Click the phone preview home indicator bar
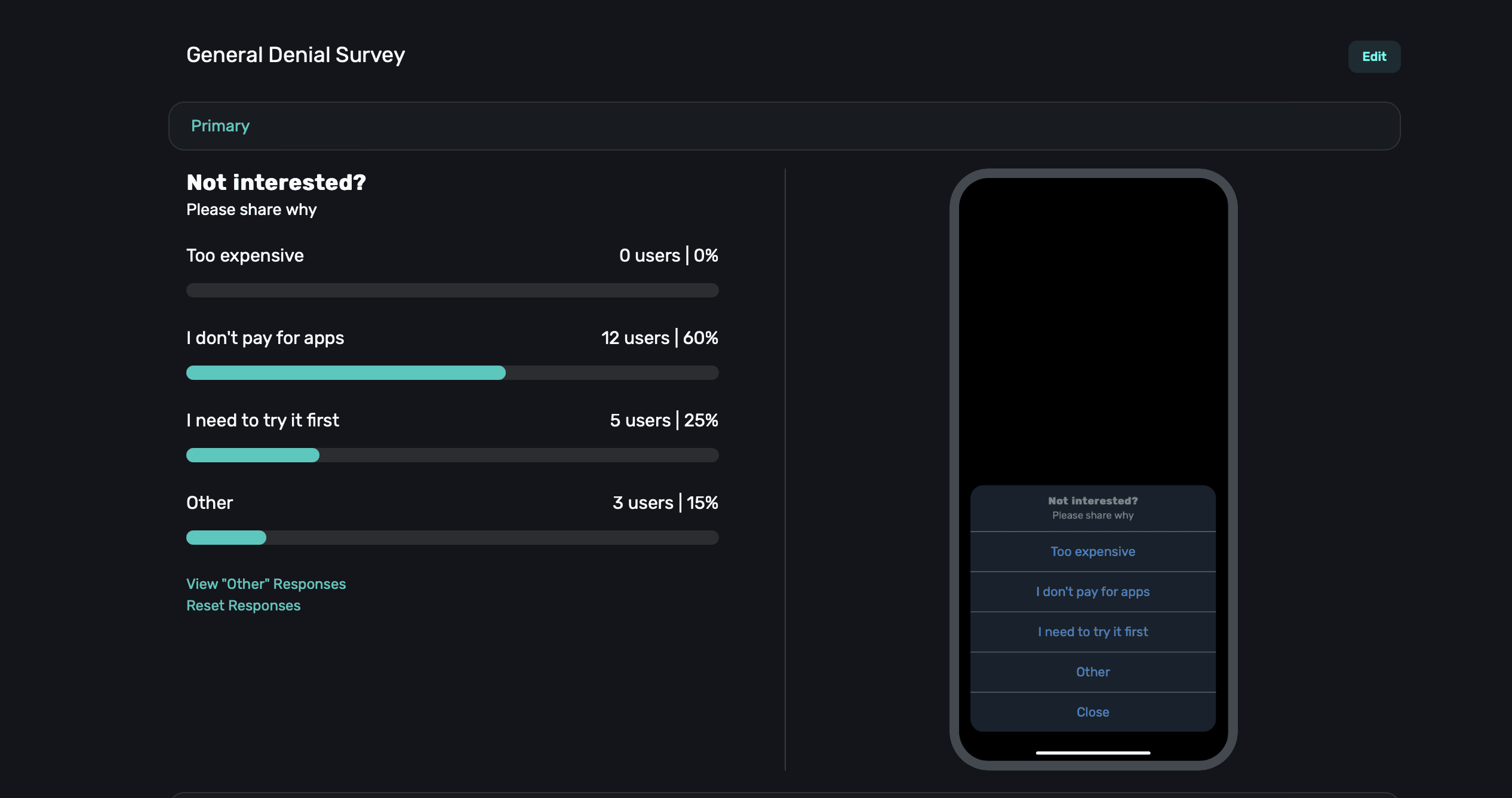Viewport: 1512px width, 798px height. point(1092,753)
